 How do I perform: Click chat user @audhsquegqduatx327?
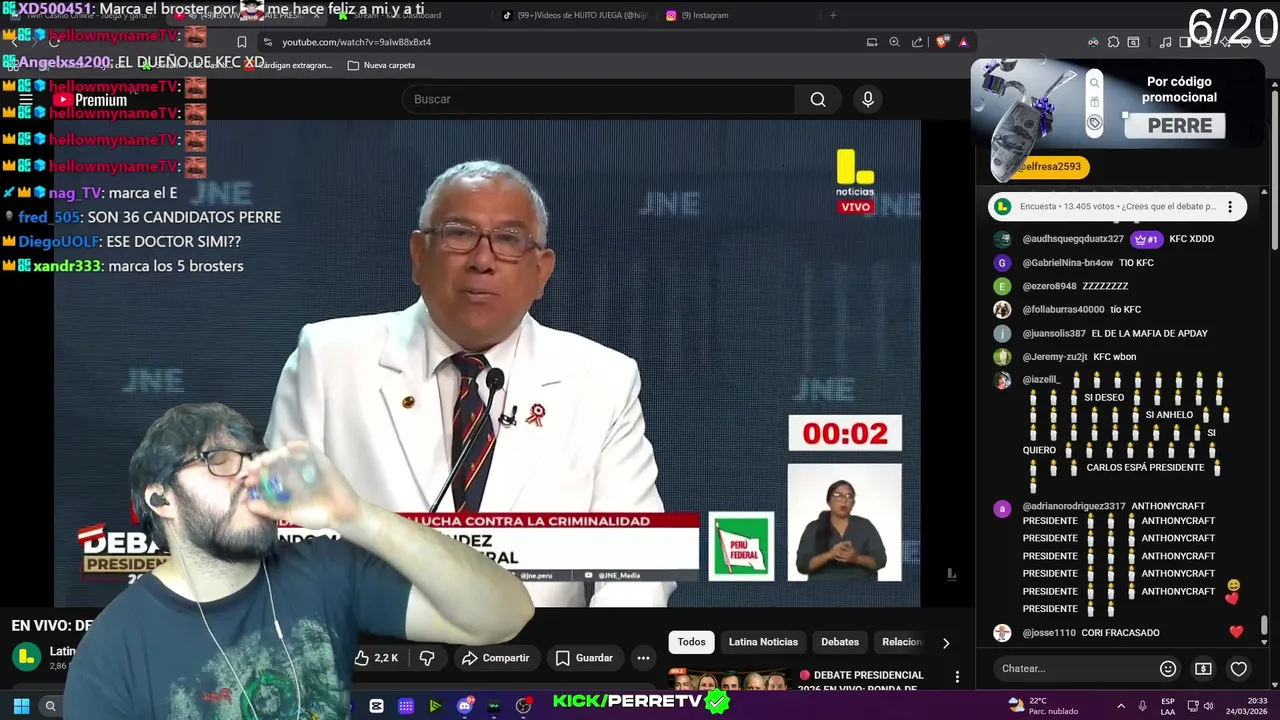coord(1073,239)
